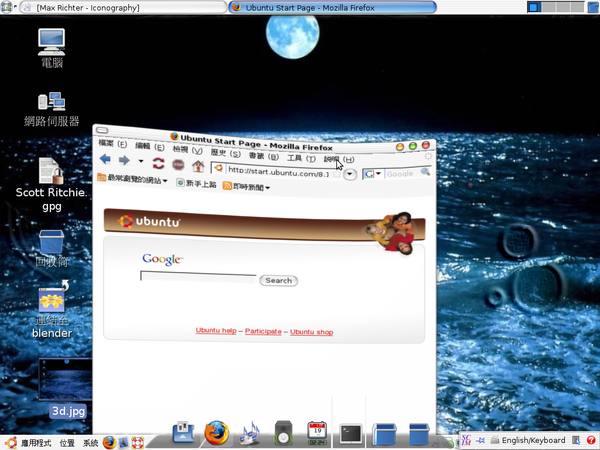Go to the home page via house icon
The height and width of the screenshot is (450, 600).
198,166
